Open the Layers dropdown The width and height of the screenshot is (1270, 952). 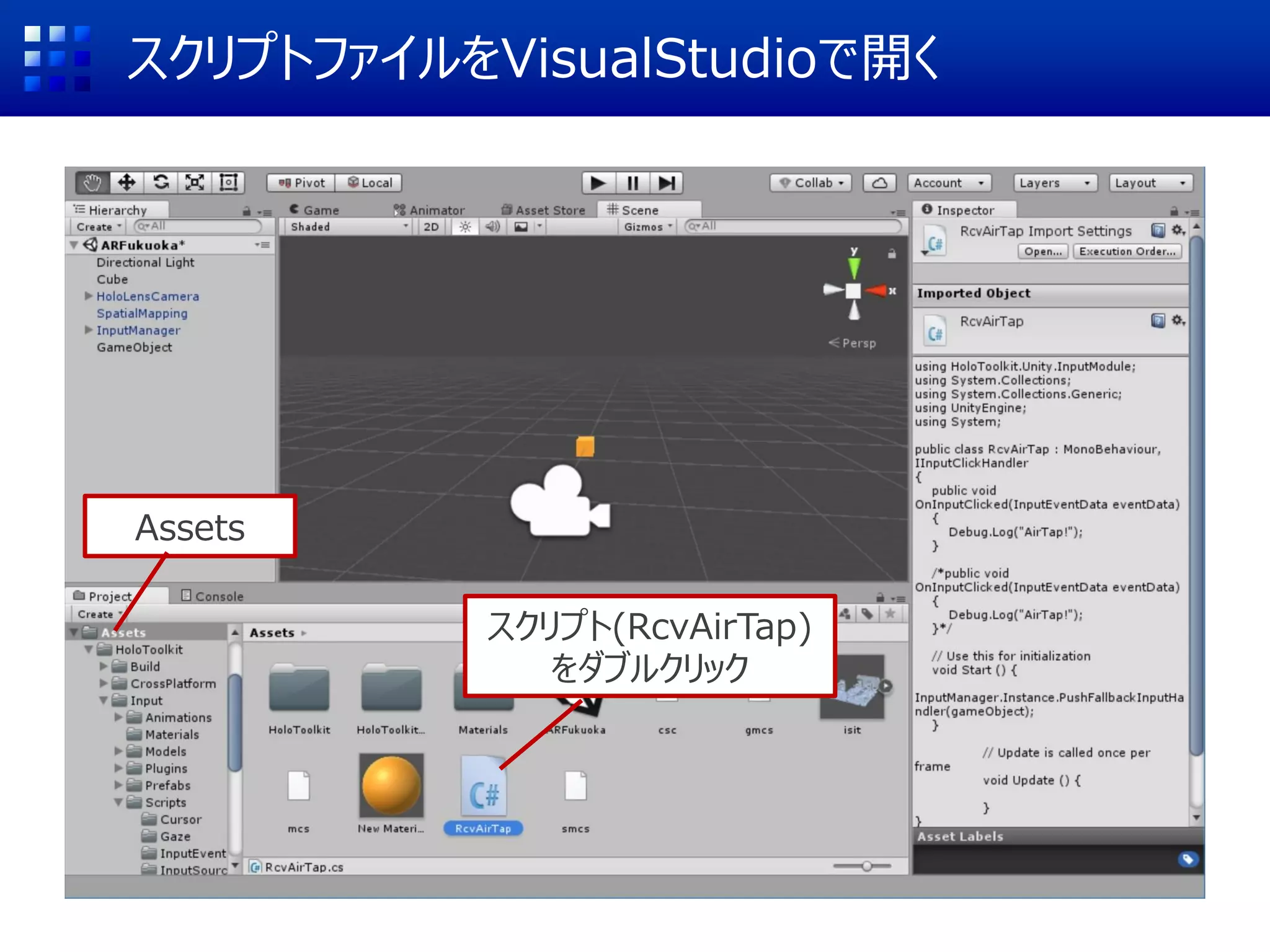click(1055, 183)
